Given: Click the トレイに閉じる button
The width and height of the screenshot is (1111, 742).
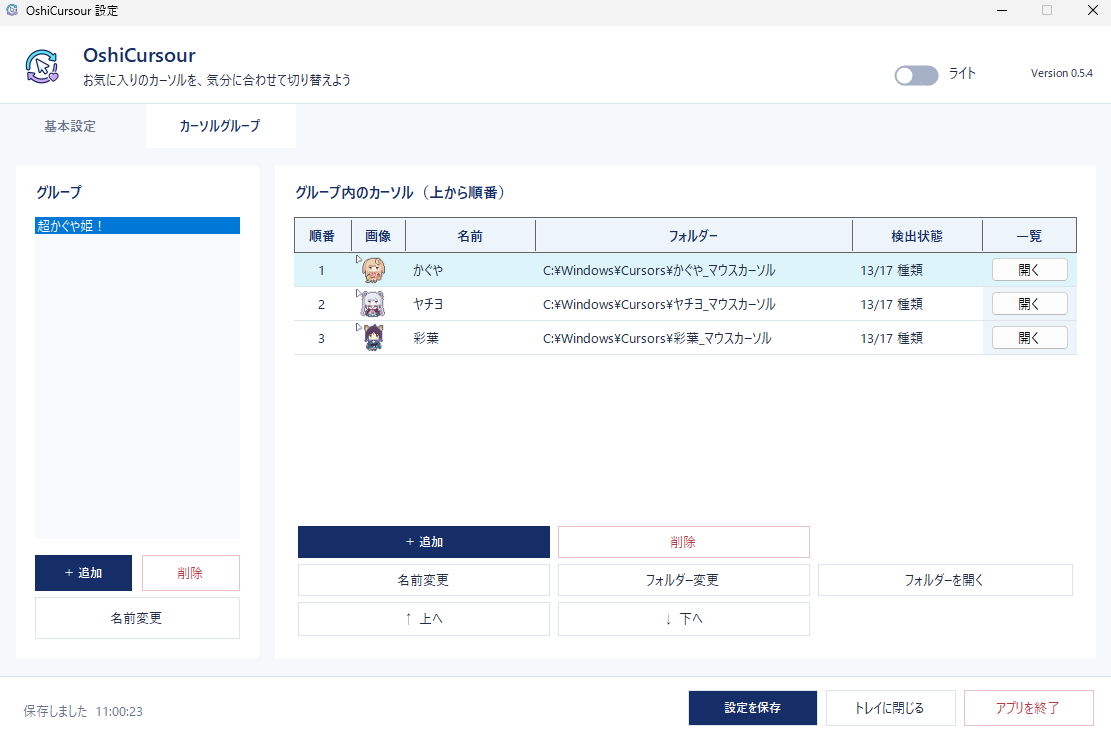Looking at the screenshot, I should [x=891, y=708].
